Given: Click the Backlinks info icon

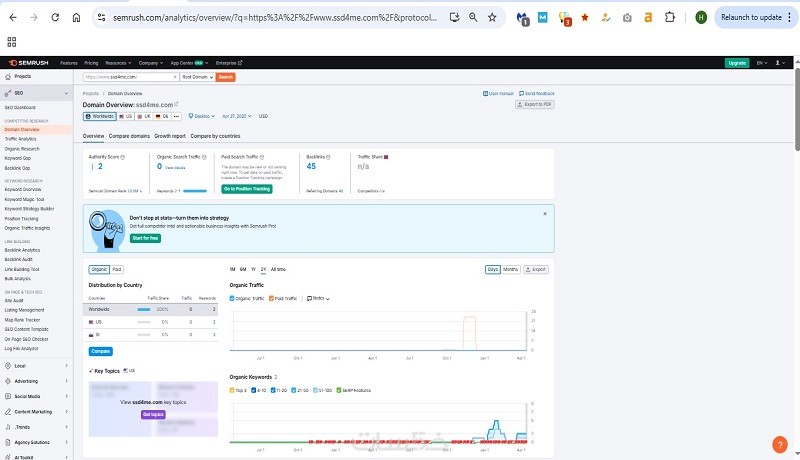Looking at the screenshot, I should click(328, 157).
